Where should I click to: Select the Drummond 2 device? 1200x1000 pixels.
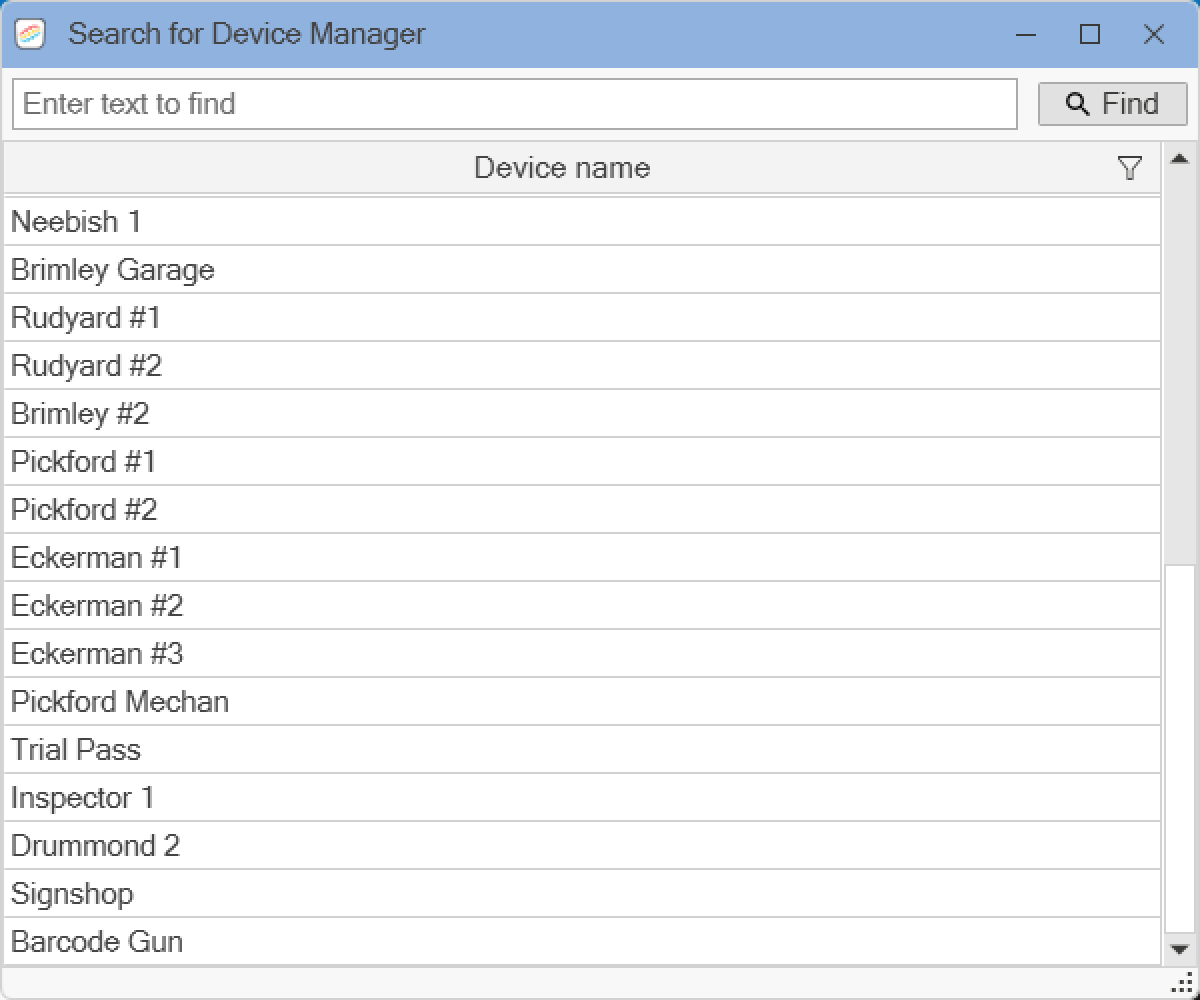[x=582, y=846]
